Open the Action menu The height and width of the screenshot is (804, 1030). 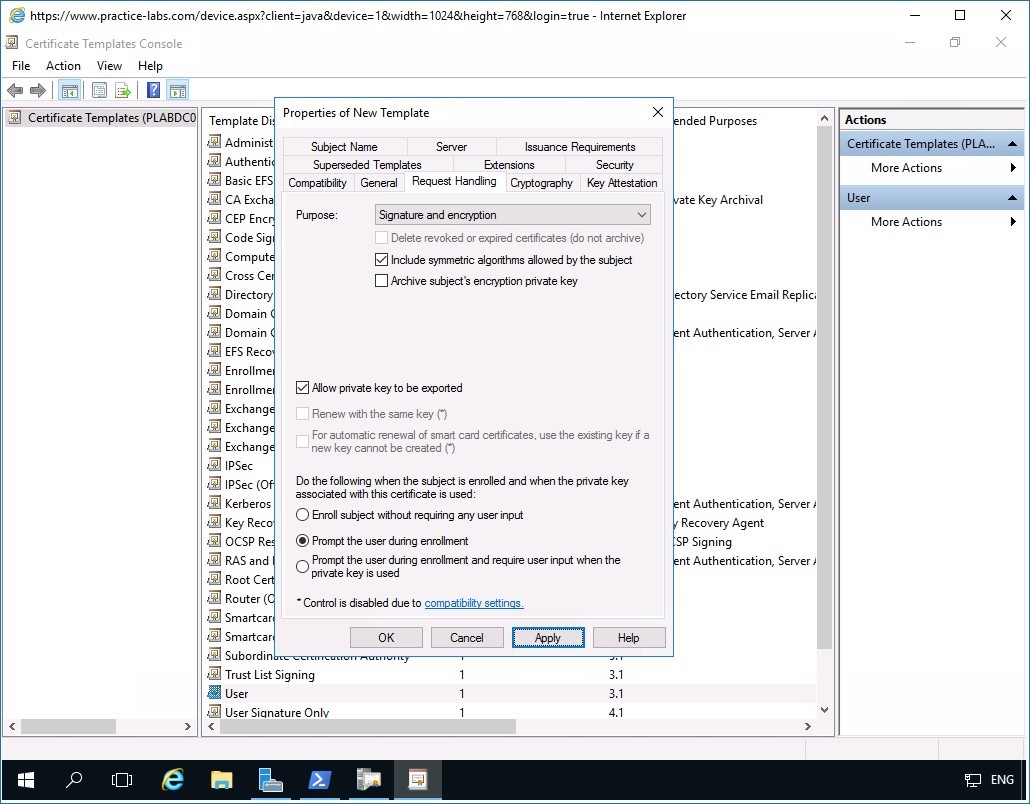coord(63,65)
